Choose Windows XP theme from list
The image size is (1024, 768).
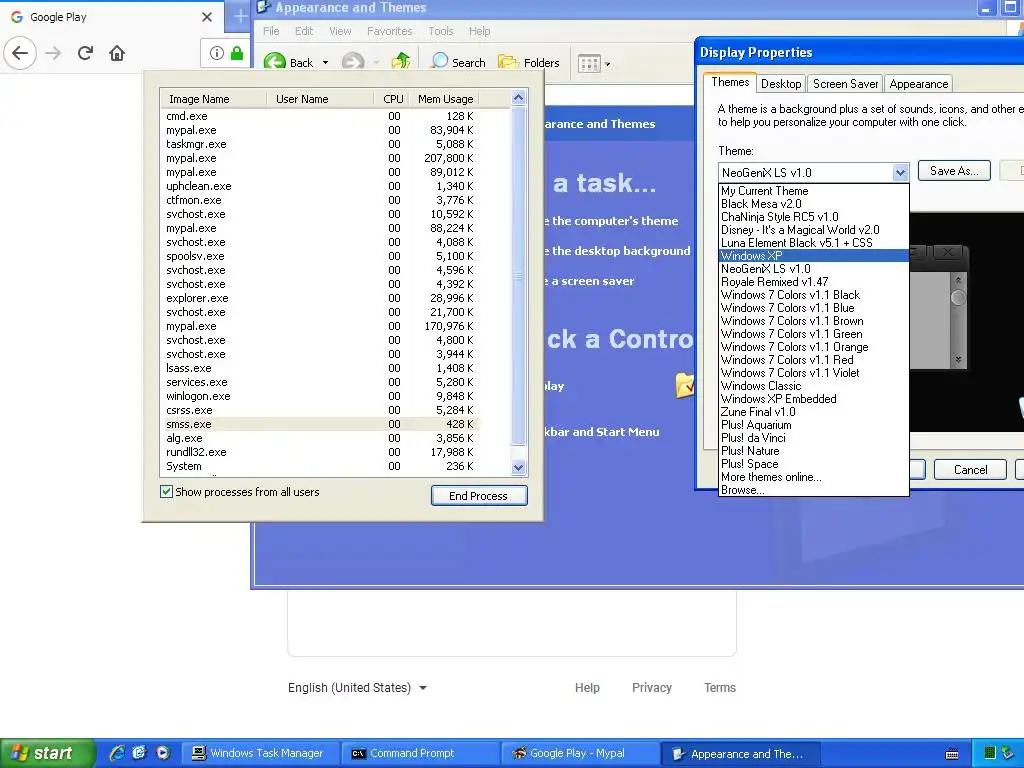[814, 255]
